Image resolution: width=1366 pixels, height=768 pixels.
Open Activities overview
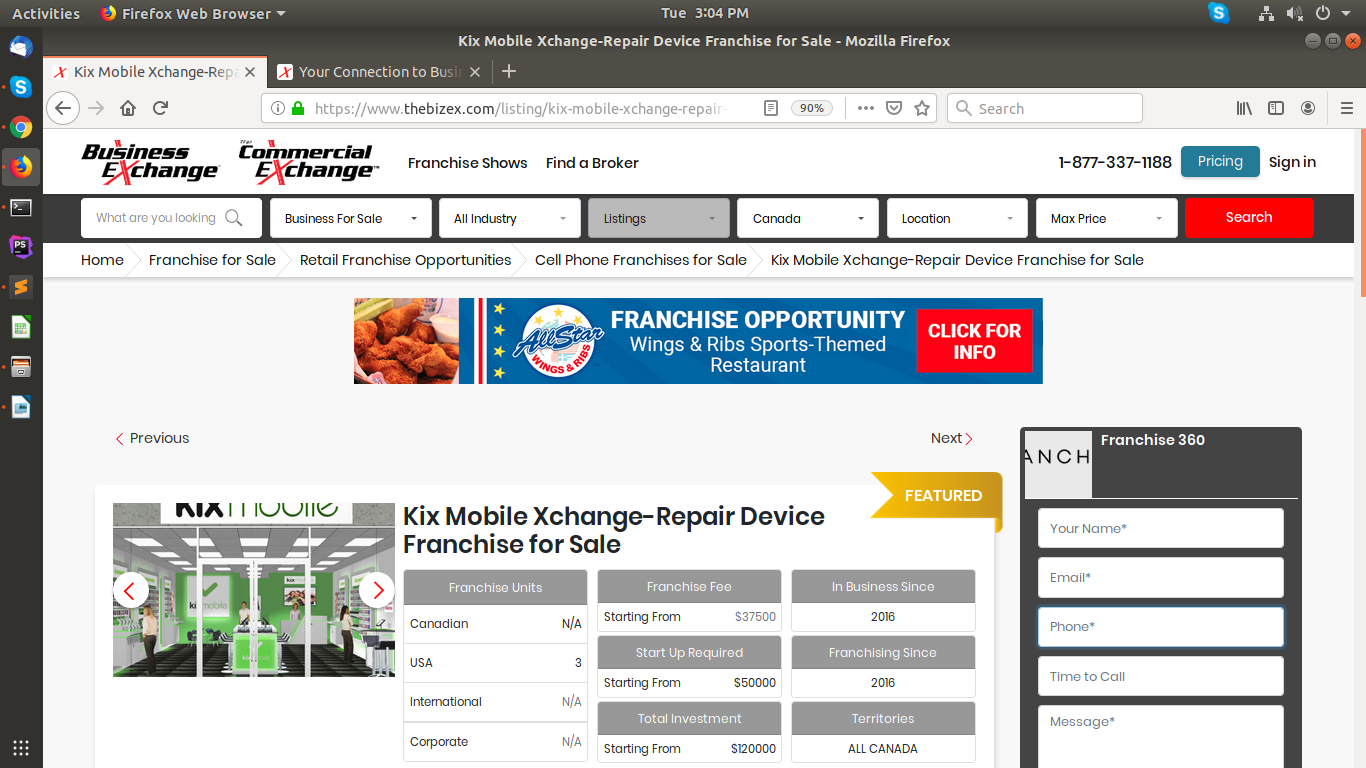[46, 13]
